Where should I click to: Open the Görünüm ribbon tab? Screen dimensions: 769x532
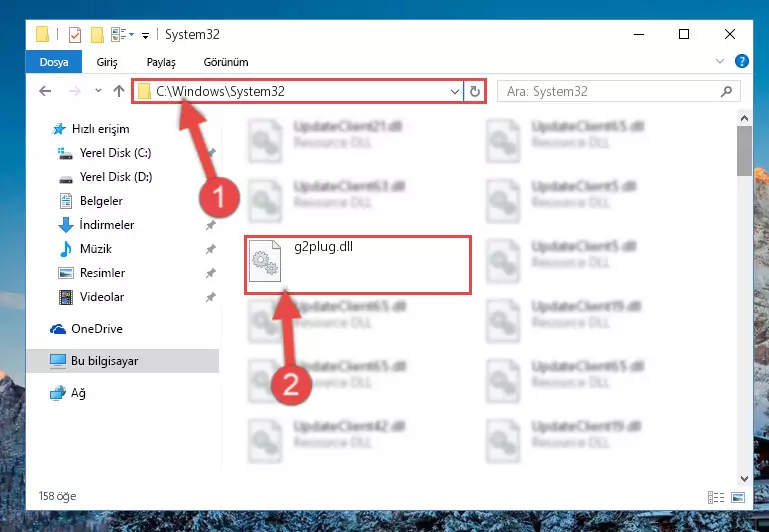coord(226,62)
